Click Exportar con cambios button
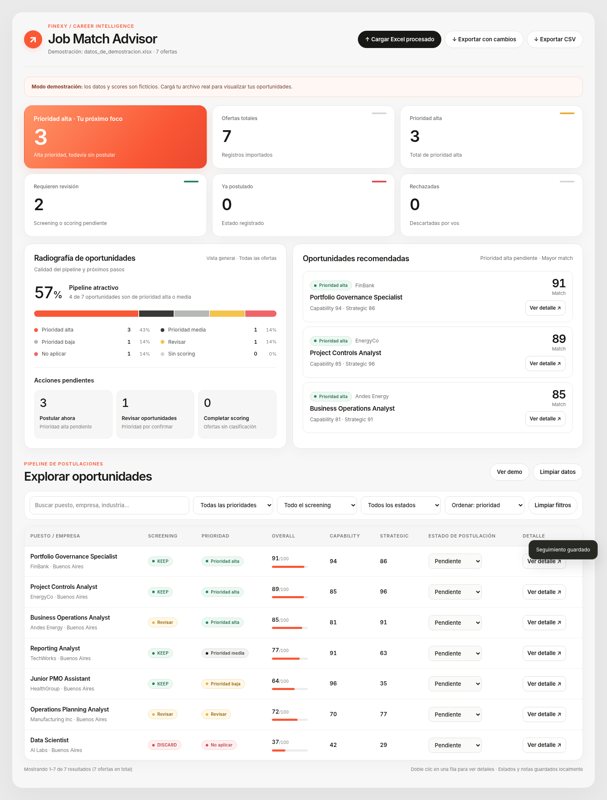Viewport: 607px width, 800px height. coord(484,39)
